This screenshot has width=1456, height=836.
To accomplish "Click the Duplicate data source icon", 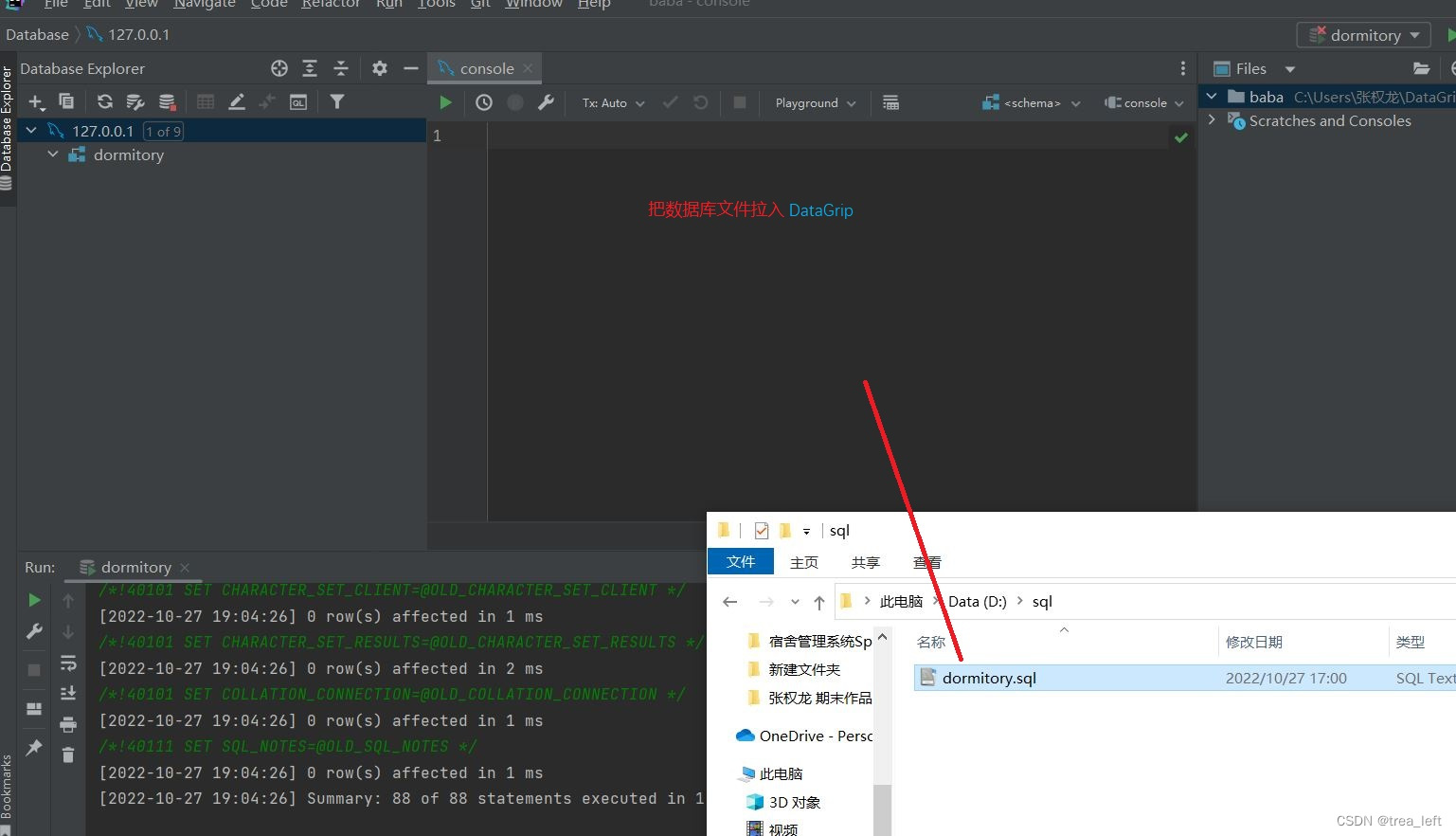I will [x=66, y=101].
